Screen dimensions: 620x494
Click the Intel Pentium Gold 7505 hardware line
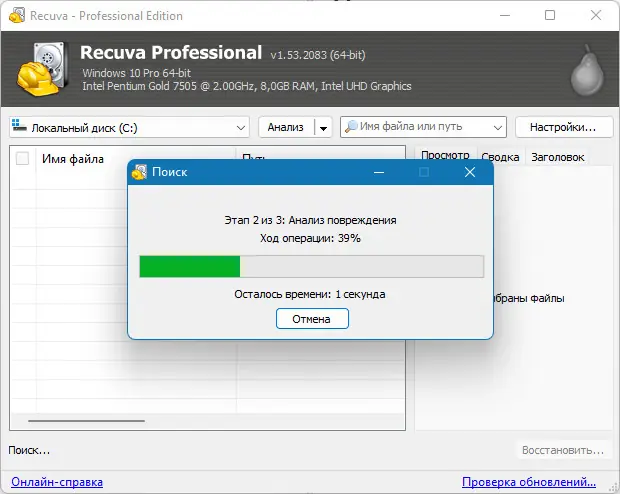247,86
